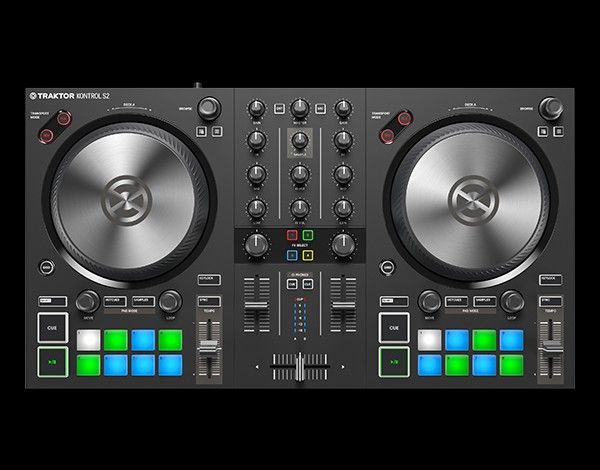Viewport: 600px width, 470px height.
Task: Push the LOOP encoder on the right deck
Action: [512, 302]
